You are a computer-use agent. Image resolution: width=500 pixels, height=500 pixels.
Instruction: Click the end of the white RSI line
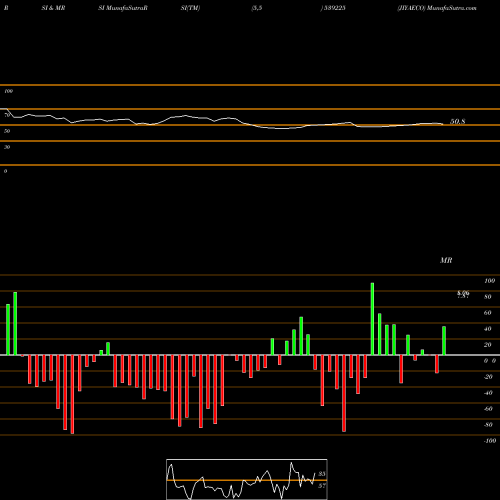443,124
